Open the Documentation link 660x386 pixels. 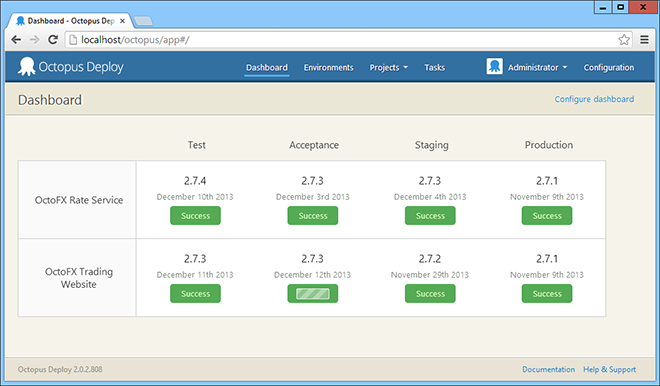(548, 369)
